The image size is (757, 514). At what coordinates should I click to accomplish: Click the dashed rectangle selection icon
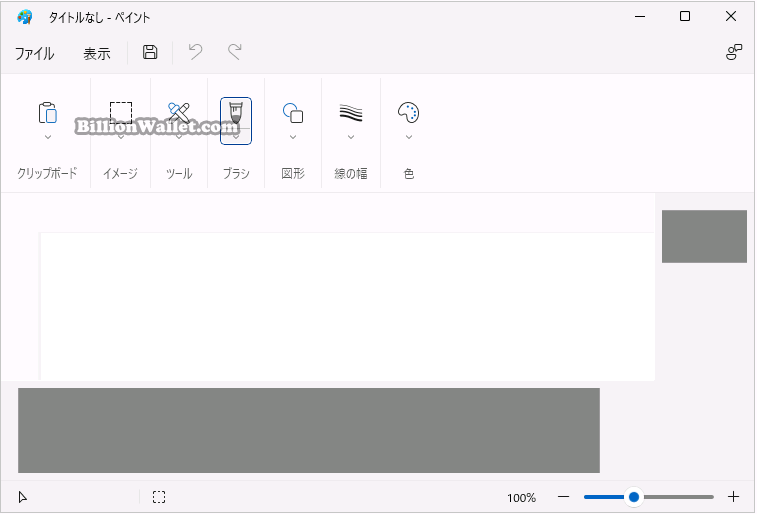click(121, 112)
